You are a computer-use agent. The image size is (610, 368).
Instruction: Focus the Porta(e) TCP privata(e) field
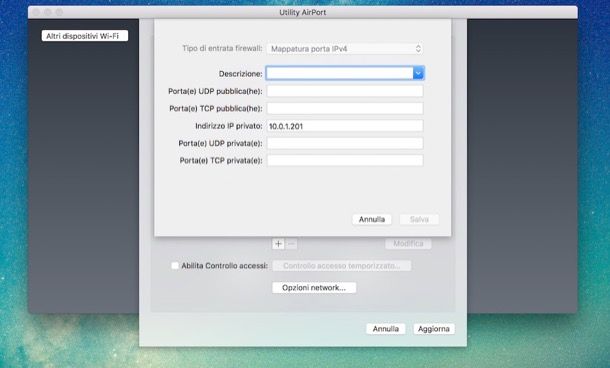(345, 160)
